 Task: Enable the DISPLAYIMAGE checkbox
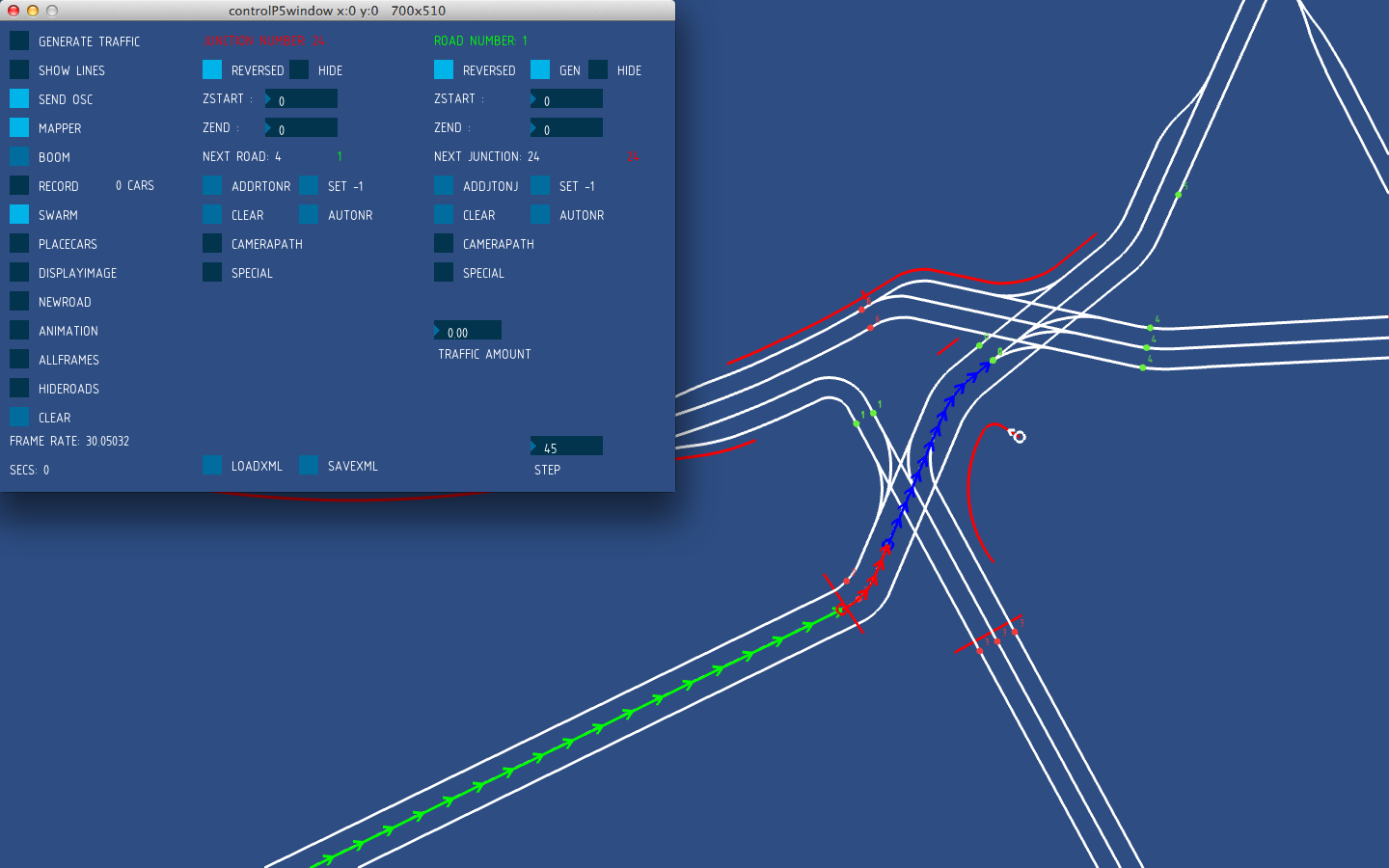point(19,272)
